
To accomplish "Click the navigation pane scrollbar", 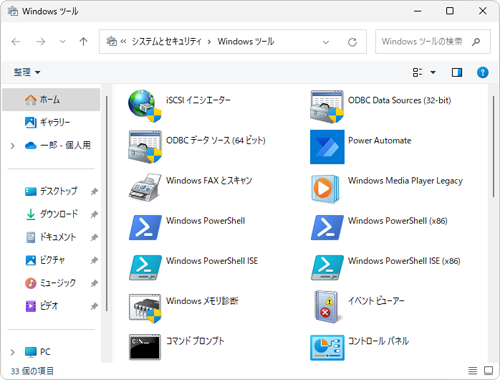I will (107, 203).
